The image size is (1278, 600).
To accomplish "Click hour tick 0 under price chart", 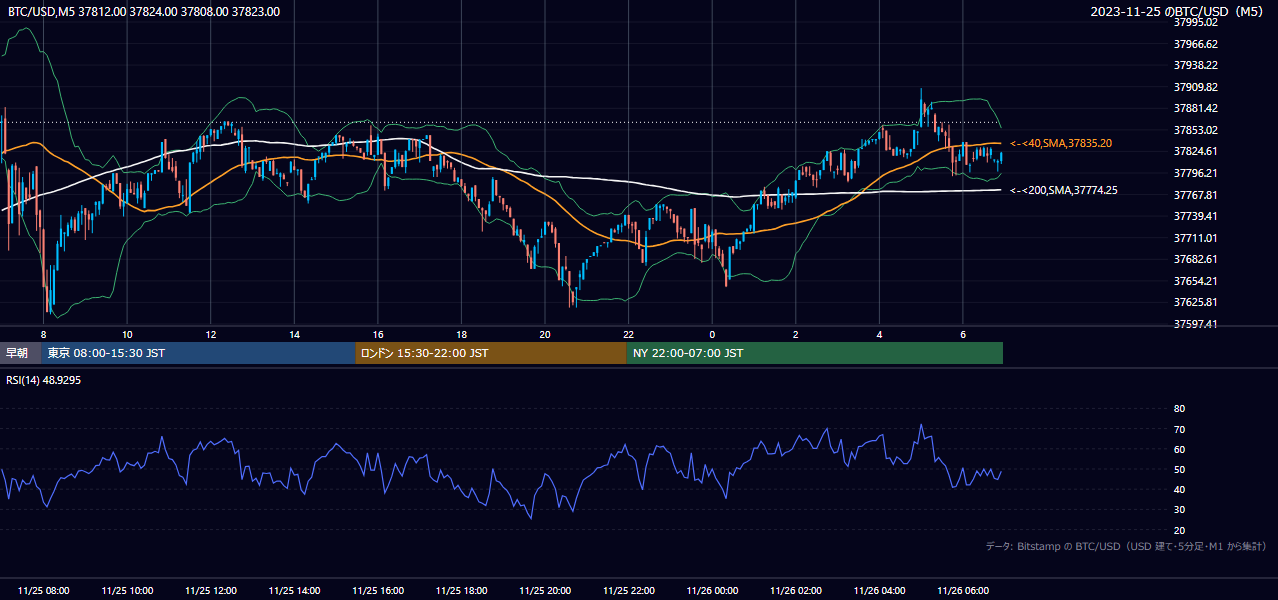I will pos(712,334).
